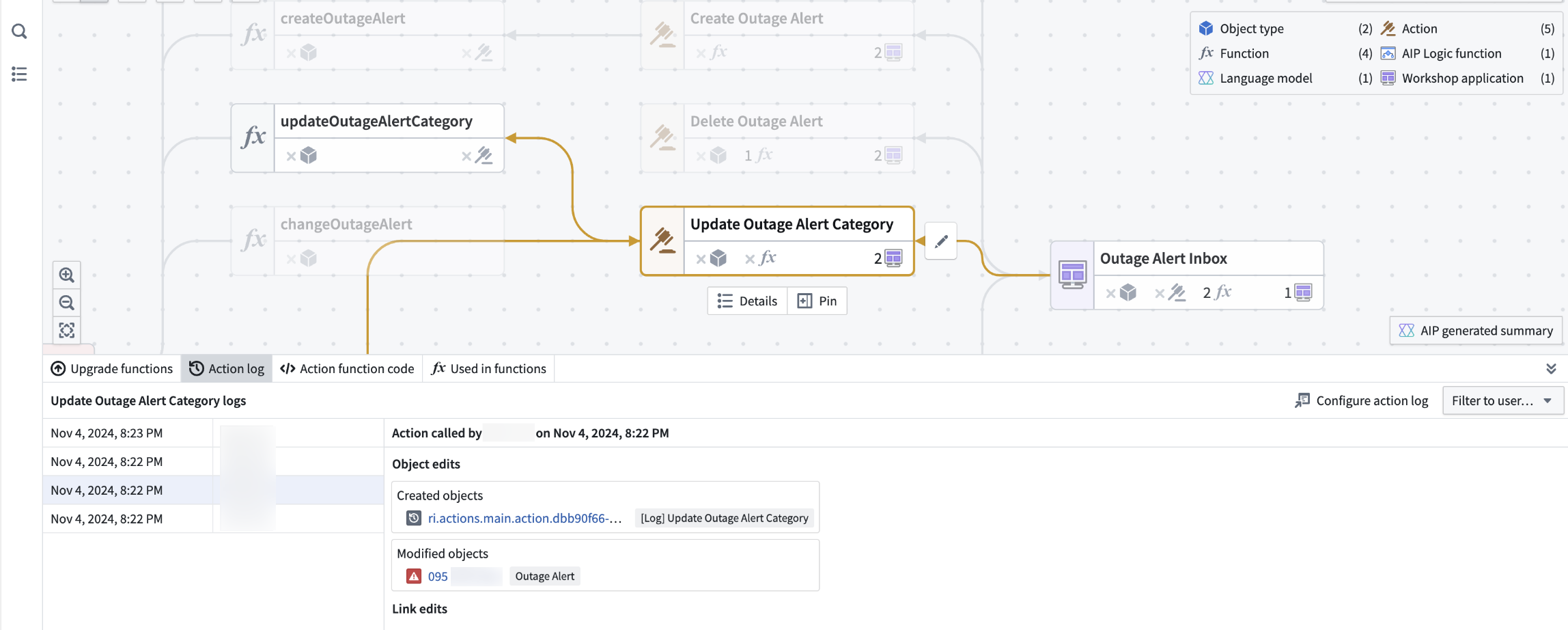
Task: Switch to the Action function code tab
Action: tap(348, 368)
